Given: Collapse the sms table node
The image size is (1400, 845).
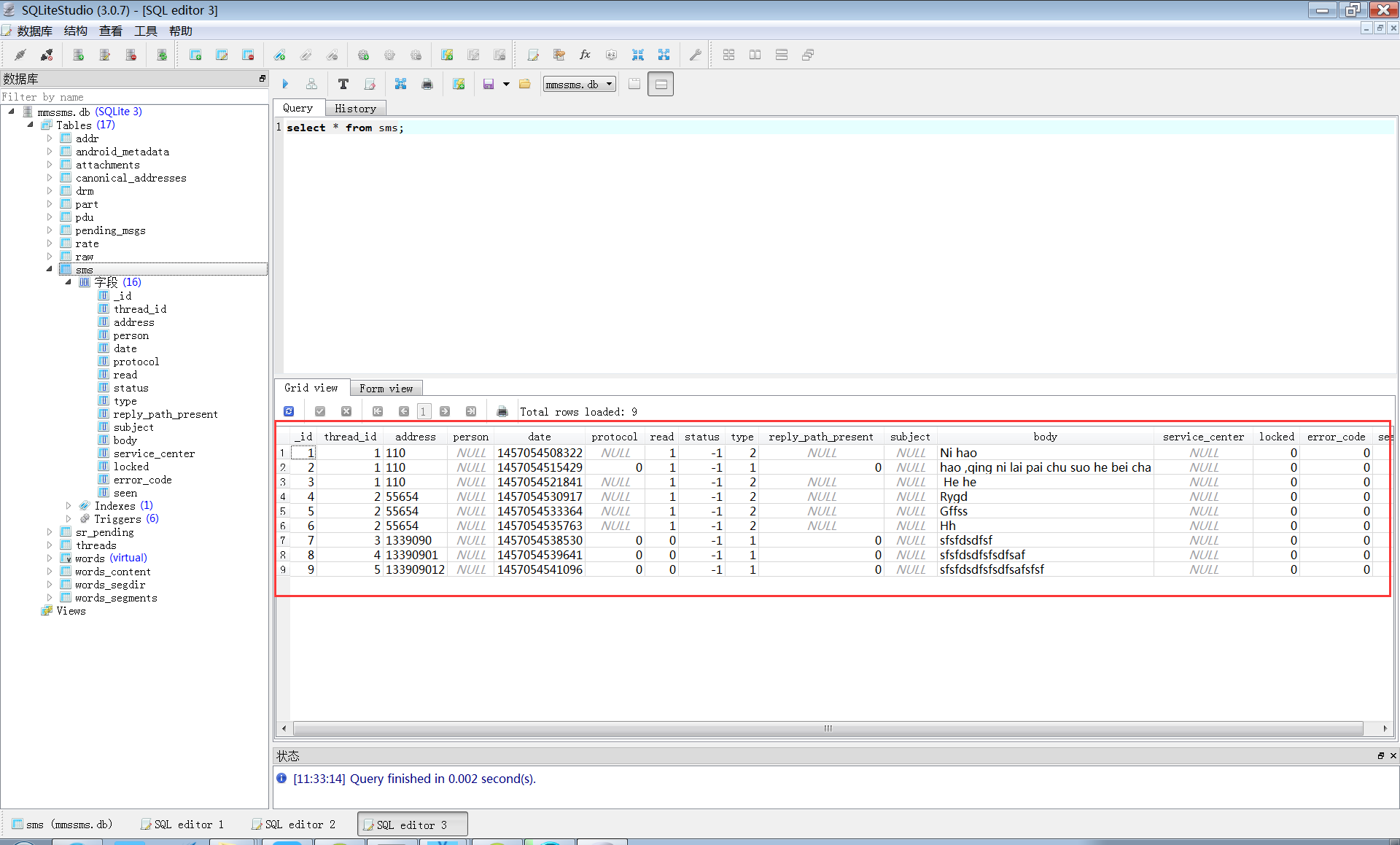Looking at the screenshot, I should pos(50,269).
